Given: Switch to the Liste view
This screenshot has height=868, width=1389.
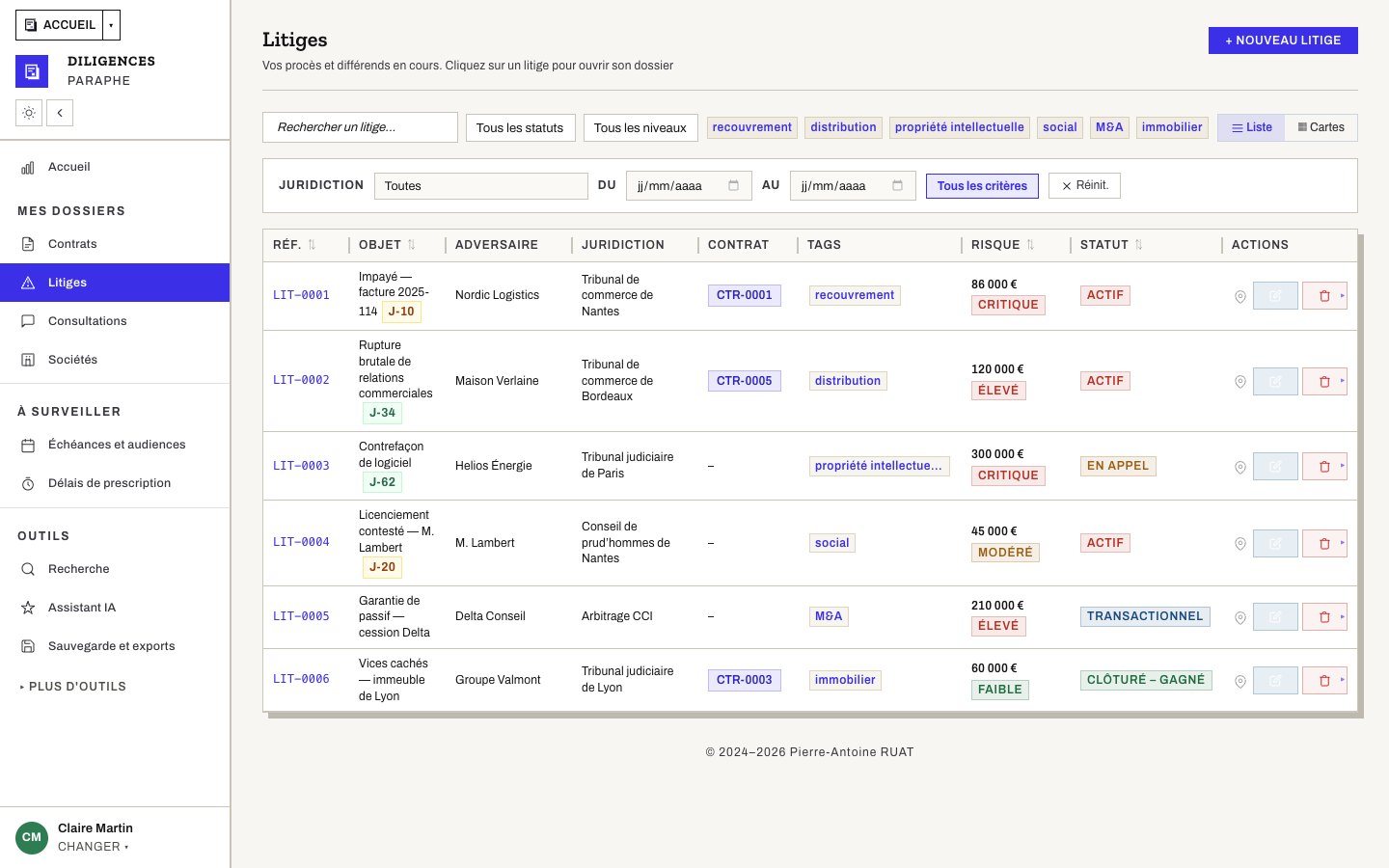Looking at the screenshot, I should (1251, 127).
